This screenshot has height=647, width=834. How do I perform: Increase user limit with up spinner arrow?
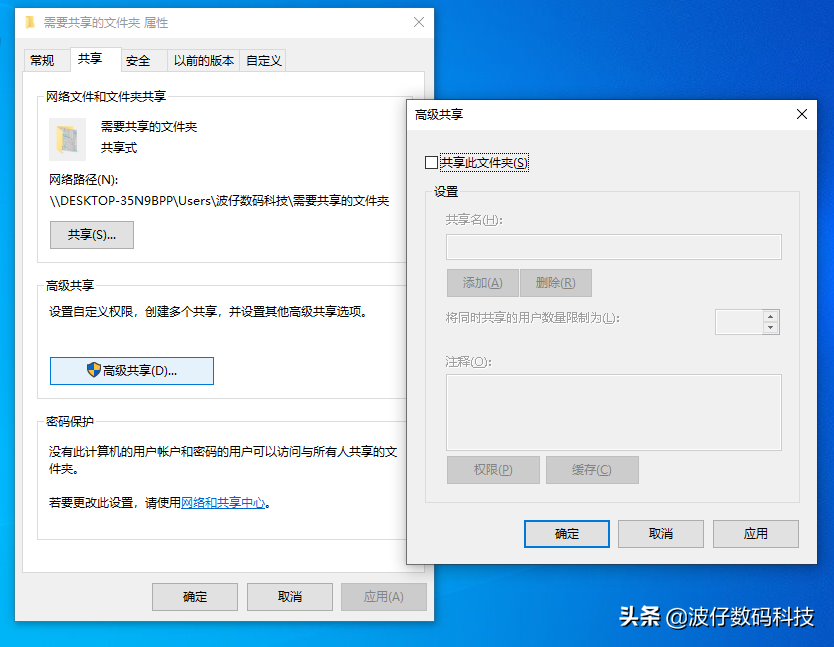[x=771, y=316]
